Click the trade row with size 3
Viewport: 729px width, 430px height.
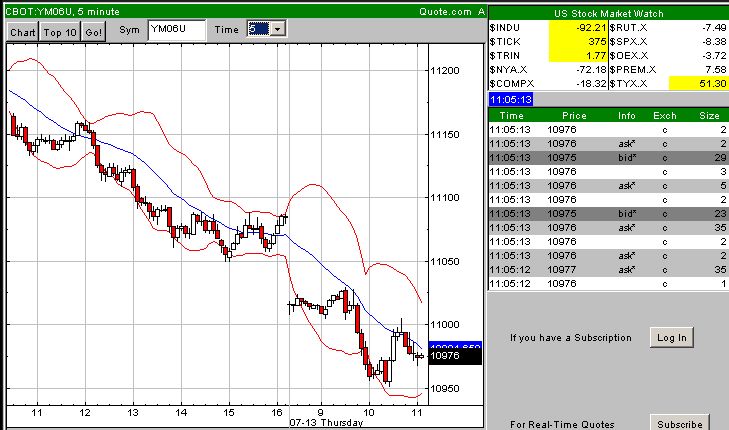point(608,172)
